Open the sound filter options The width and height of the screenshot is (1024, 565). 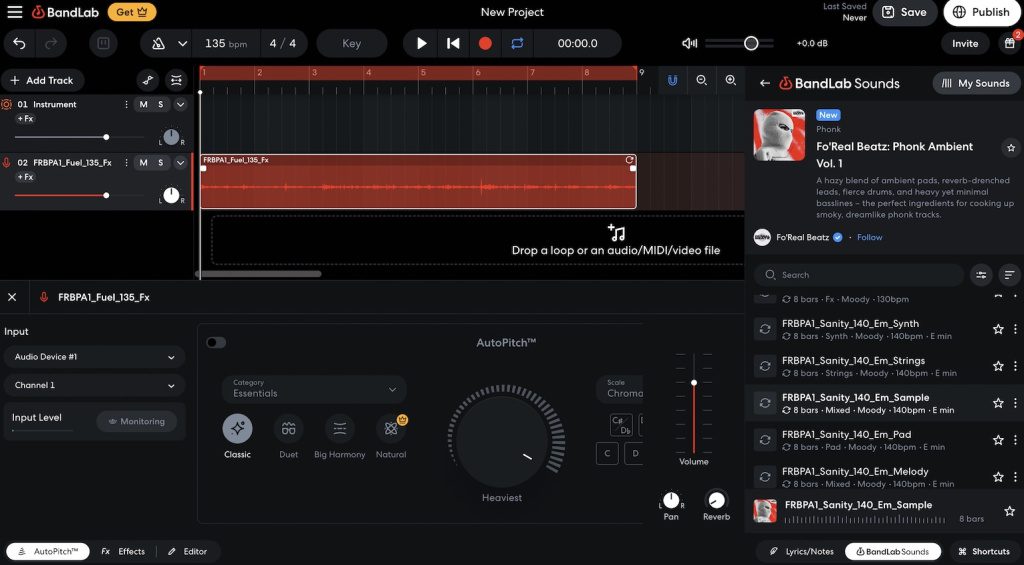pyautogui.click(x=981, y=275)
